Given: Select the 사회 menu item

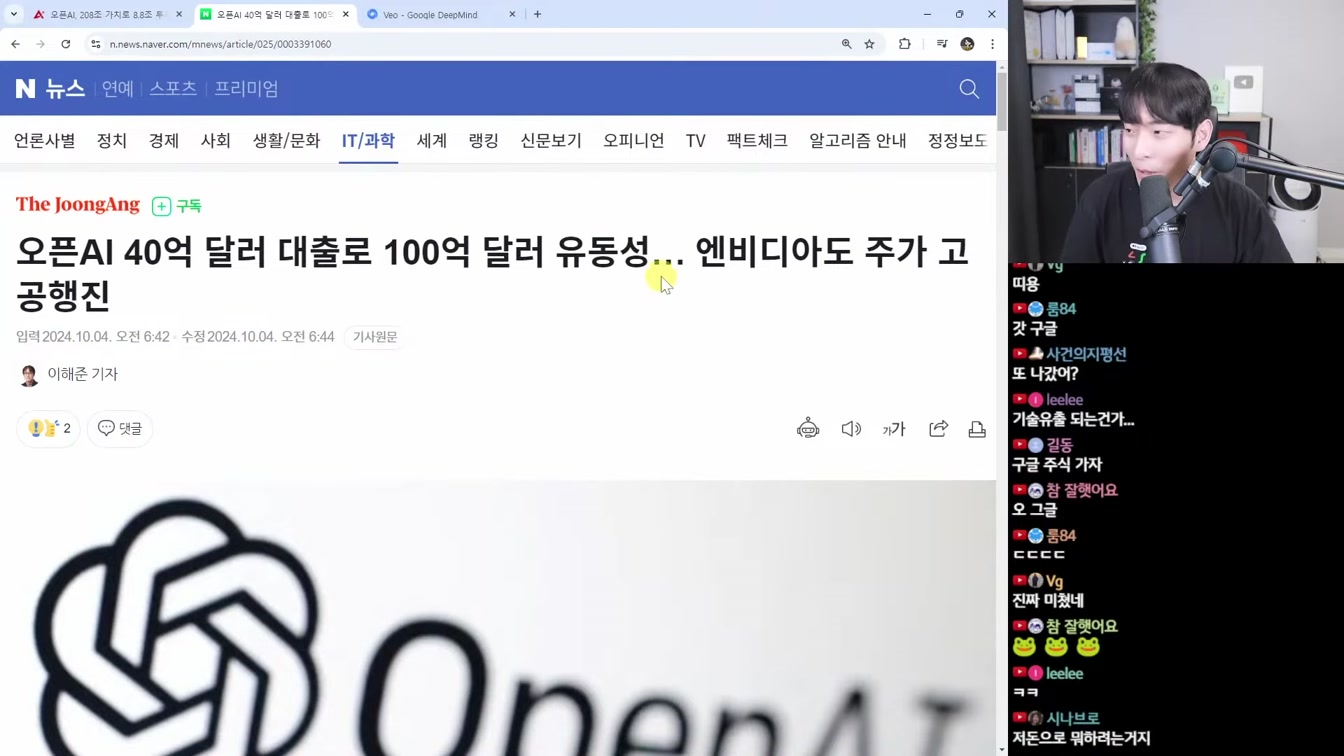Looking at the screenshot, I should pyautogui.click(x=216, y=141).
